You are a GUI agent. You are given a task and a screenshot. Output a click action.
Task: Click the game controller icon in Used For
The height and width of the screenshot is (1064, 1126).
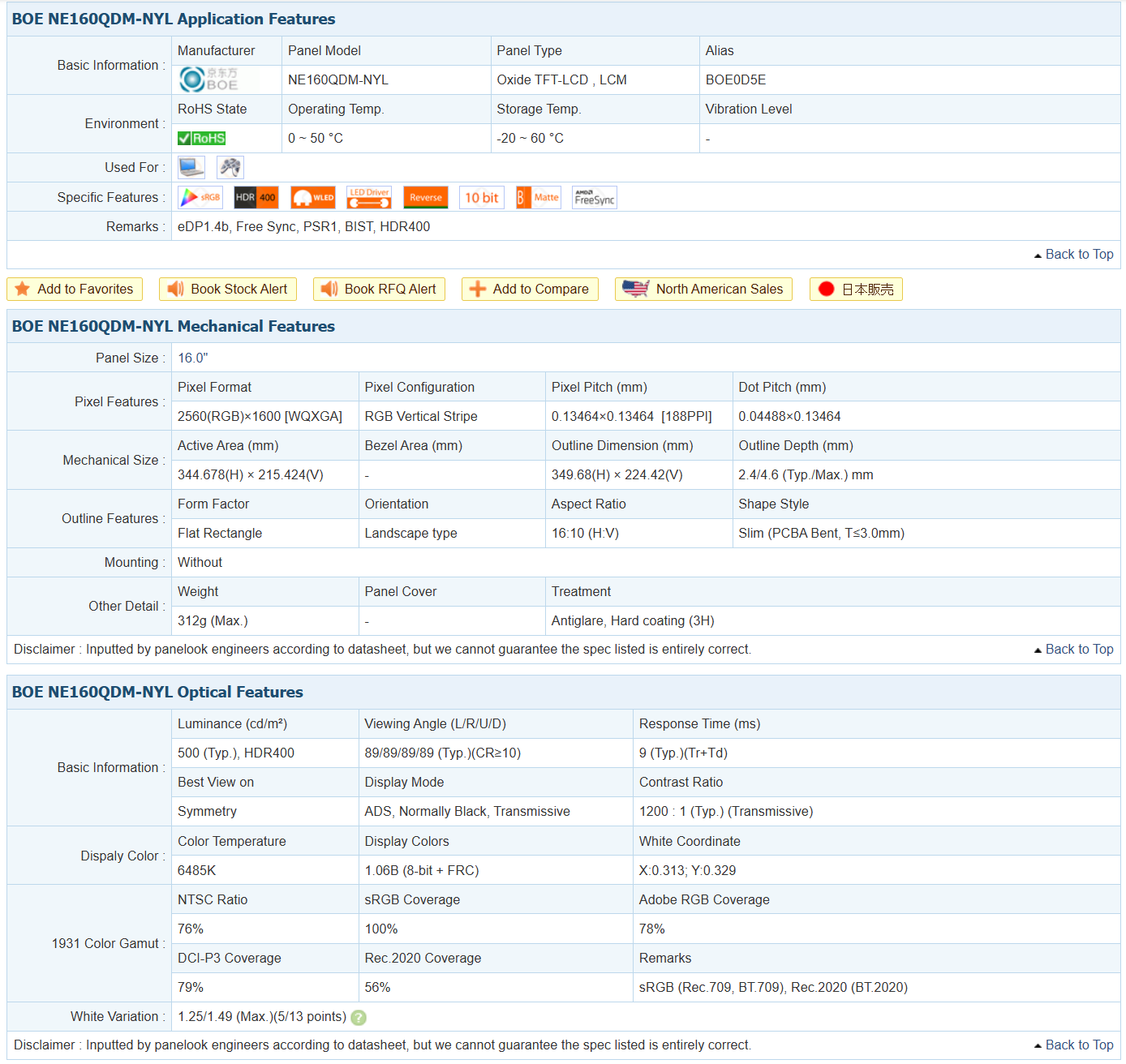[x=230, y=168]
